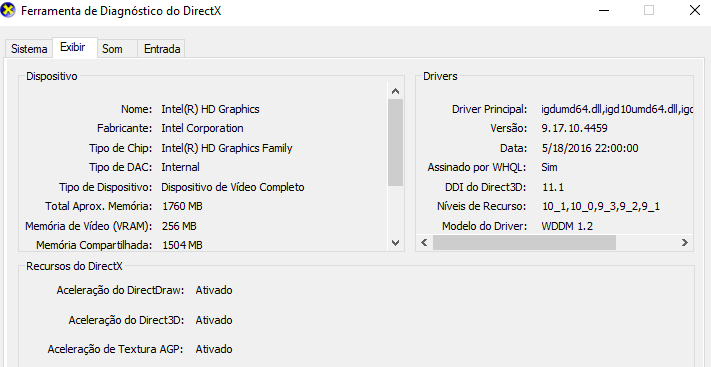
Task: Switch to the Sistema tab
Action: (x=29, y=49)
